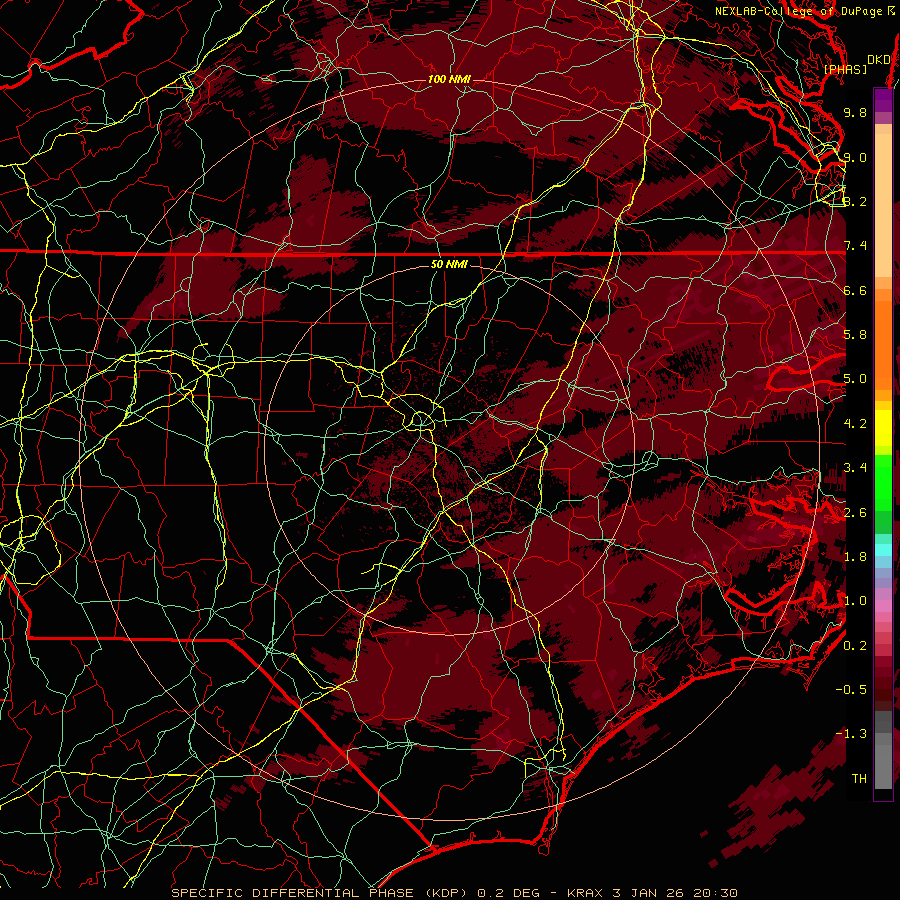This screenshot has width=900, height=900.
Task: Click the 0.2 value on color scale
Action: coord(855,646)
